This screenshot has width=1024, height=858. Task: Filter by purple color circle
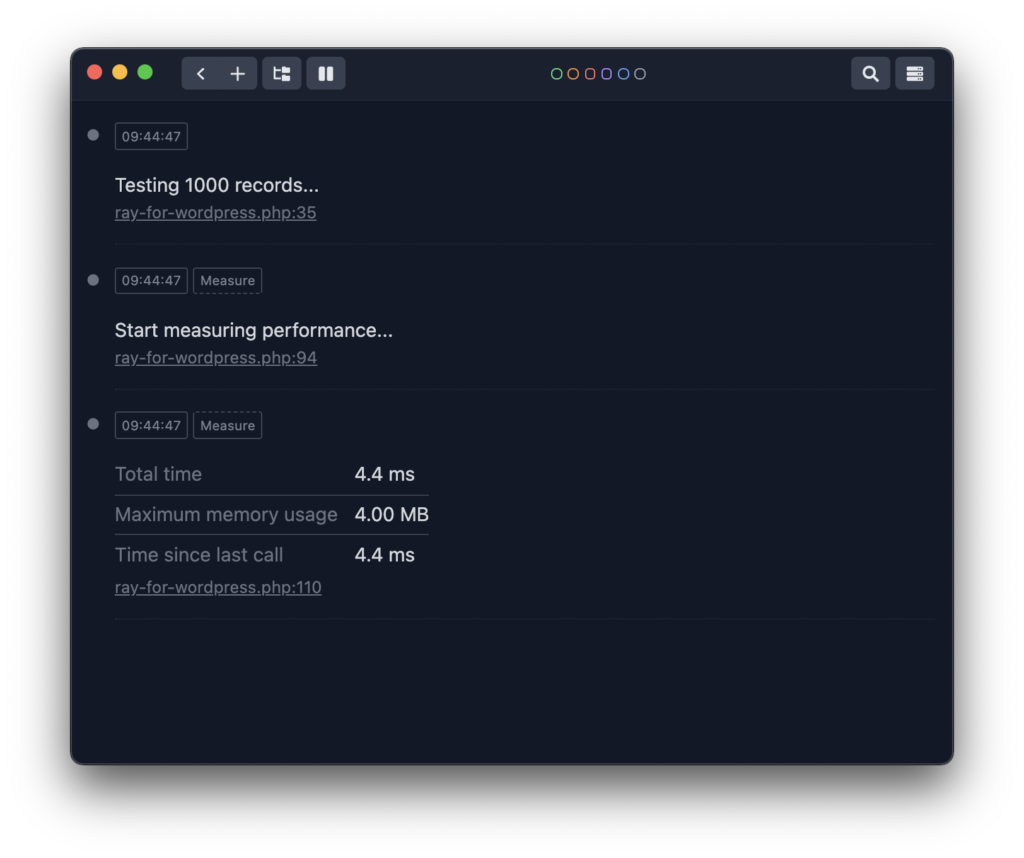606,74
